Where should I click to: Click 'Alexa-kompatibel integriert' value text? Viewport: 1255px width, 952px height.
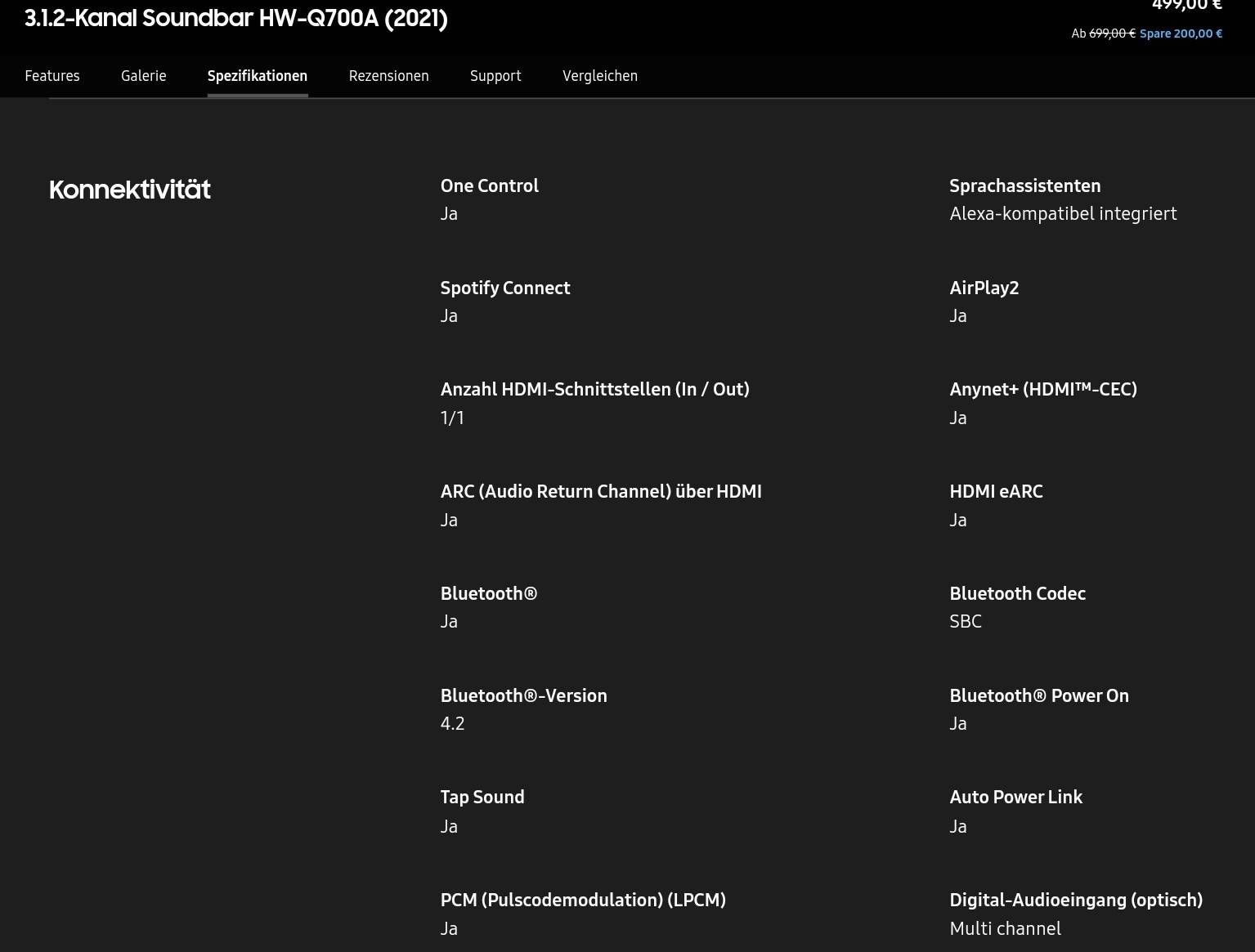click(x=1062, y=213)
